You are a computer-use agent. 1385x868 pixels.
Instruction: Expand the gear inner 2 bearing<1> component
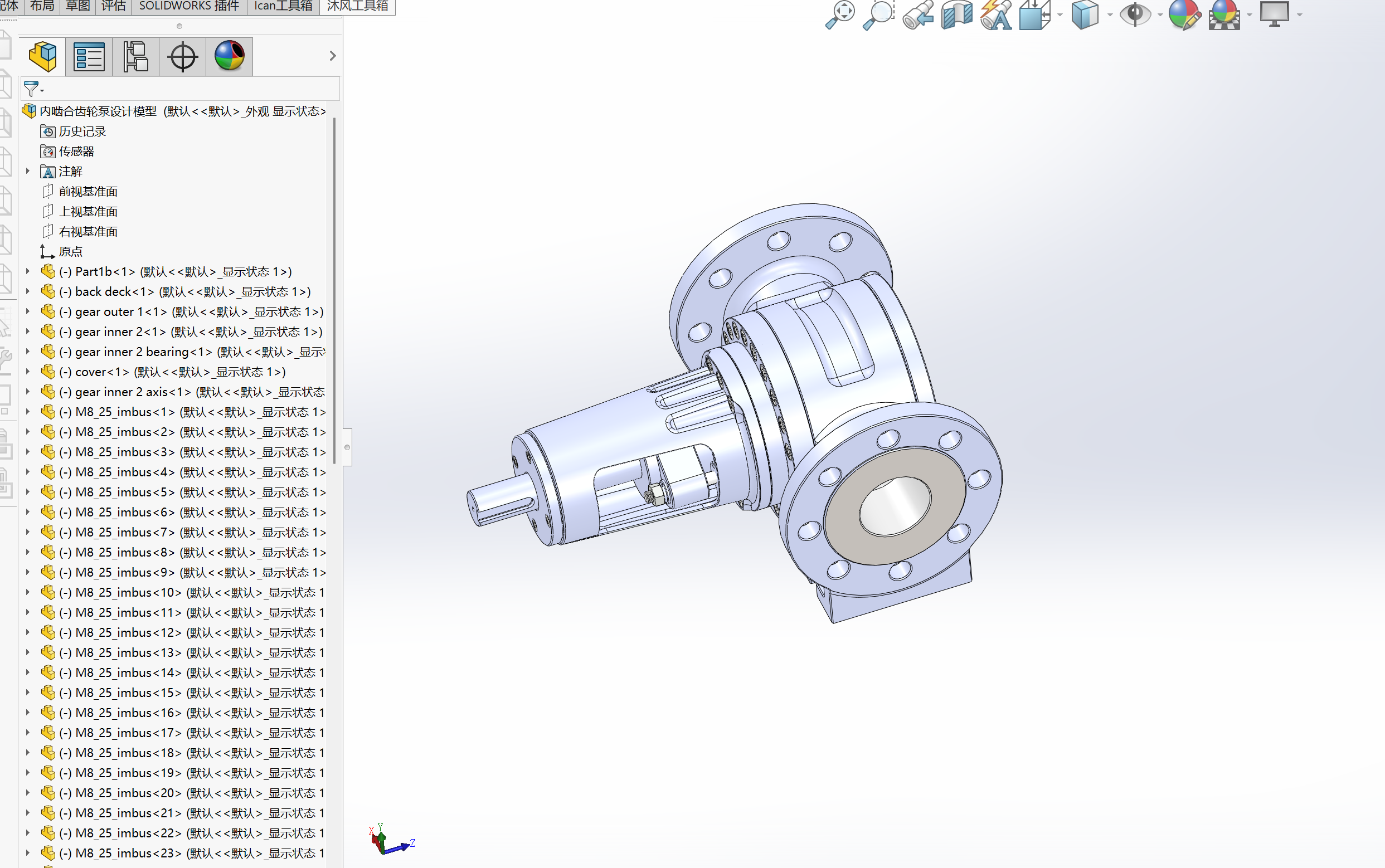coord(27,352)
